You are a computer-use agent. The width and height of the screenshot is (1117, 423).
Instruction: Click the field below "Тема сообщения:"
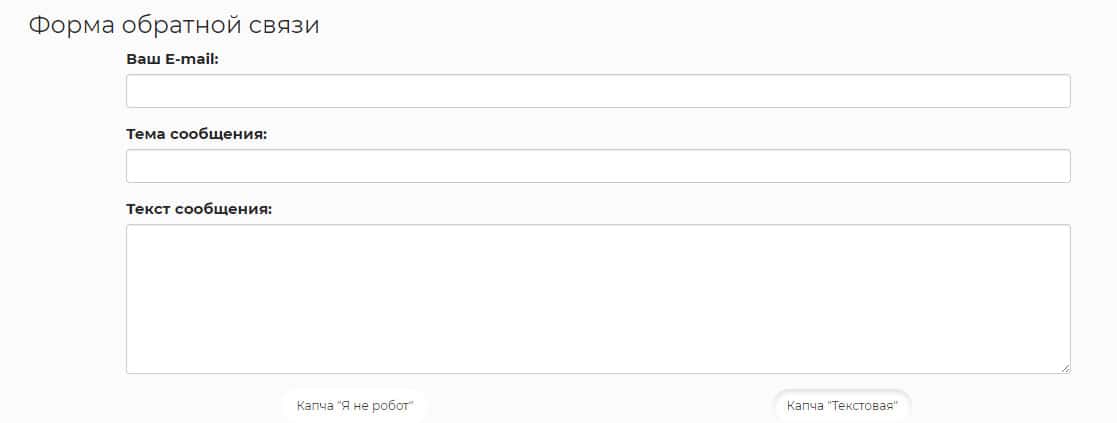click(598, 166)
